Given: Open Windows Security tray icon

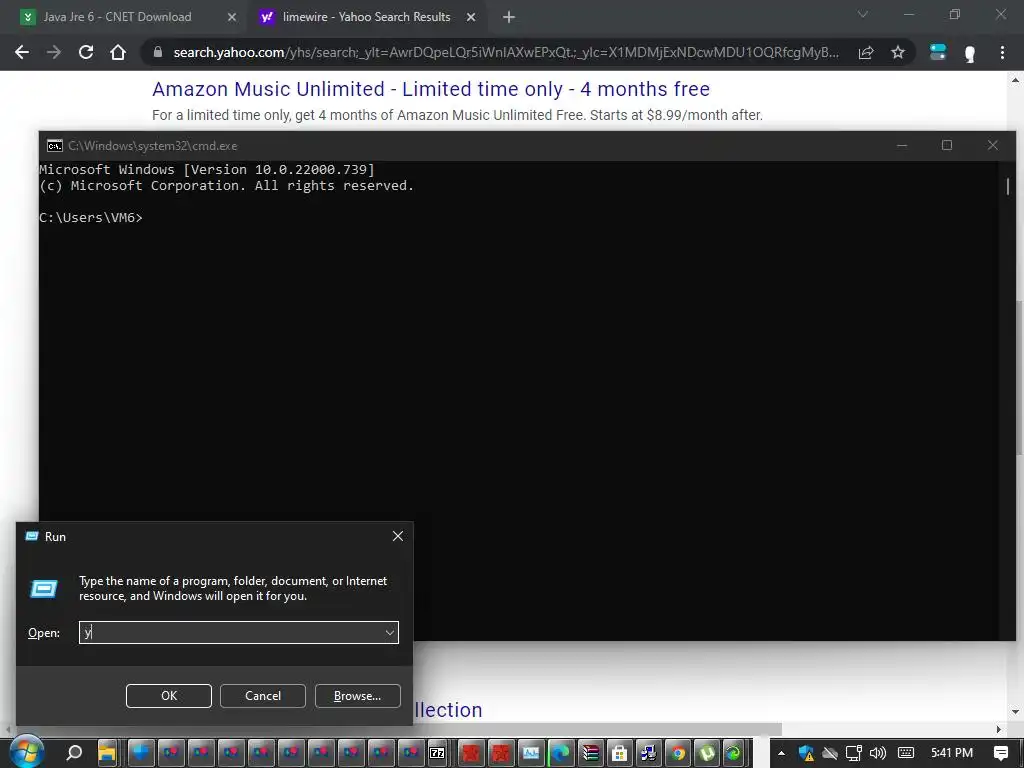Looking at the screenshot, I should click(807, 754).
